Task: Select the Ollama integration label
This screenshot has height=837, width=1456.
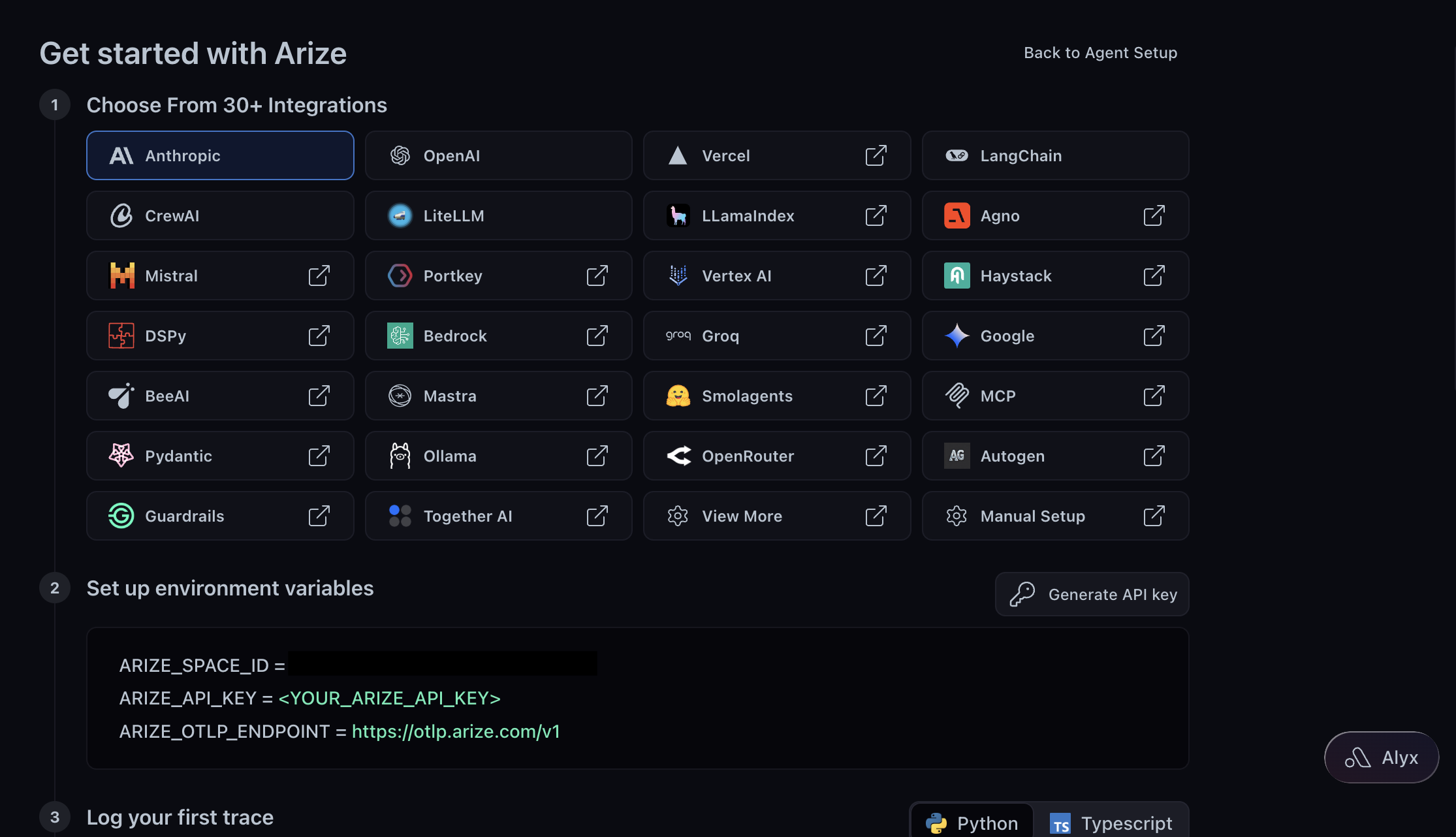Action: pyautogui.click(x=450, y=456)
